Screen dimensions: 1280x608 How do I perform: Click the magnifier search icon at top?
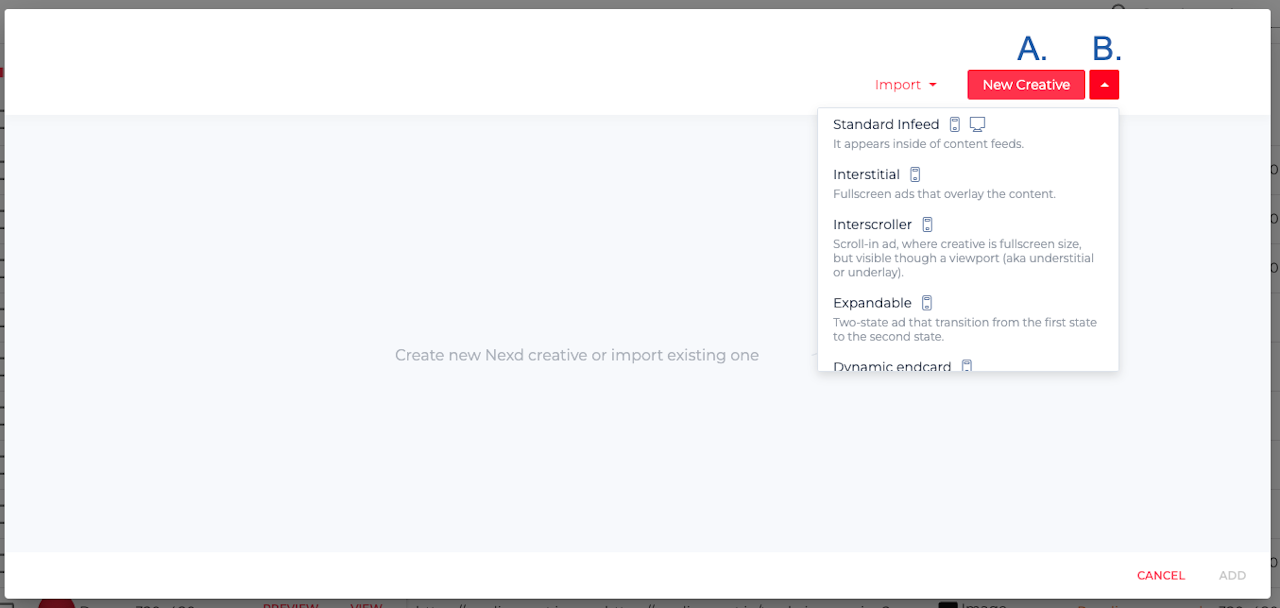pos(1119,9)
